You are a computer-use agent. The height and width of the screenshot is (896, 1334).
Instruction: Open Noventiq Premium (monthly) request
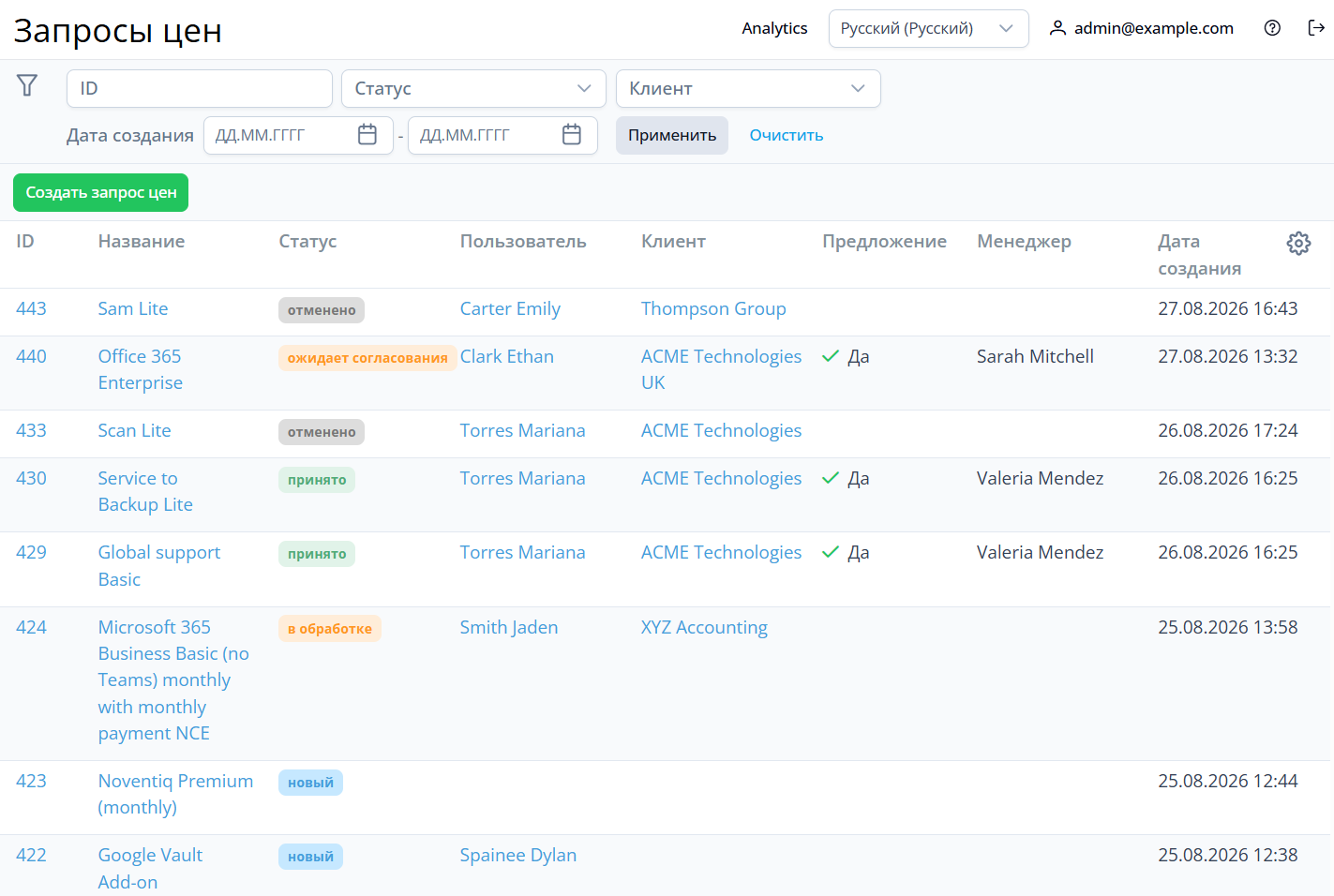click(x=175, y=794)
